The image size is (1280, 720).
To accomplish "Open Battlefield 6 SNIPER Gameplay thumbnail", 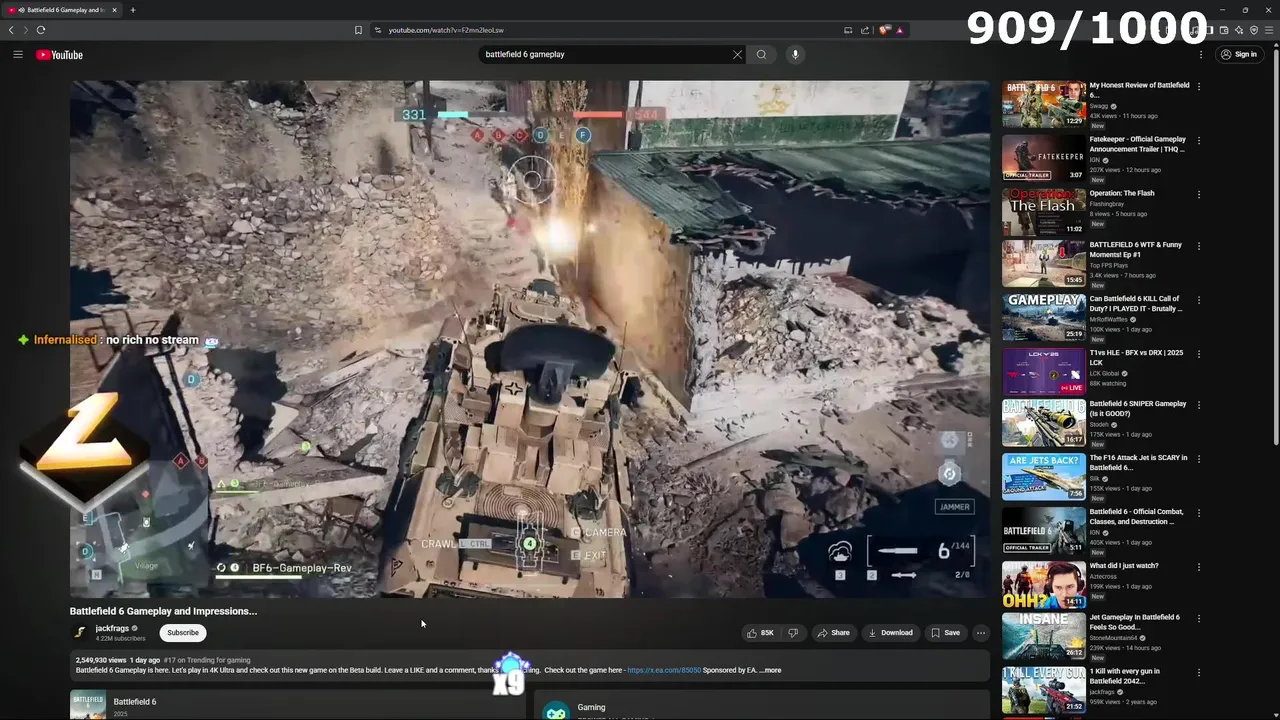I will pyautogui.click(x=1043, y=422).
